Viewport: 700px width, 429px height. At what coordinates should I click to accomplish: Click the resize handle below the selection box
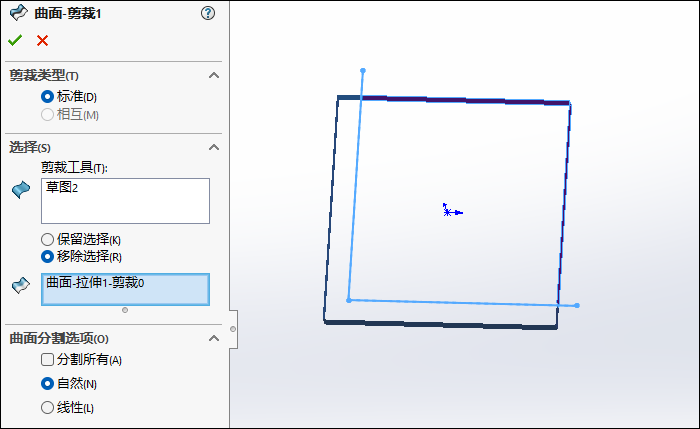click(x=125, y=310)
